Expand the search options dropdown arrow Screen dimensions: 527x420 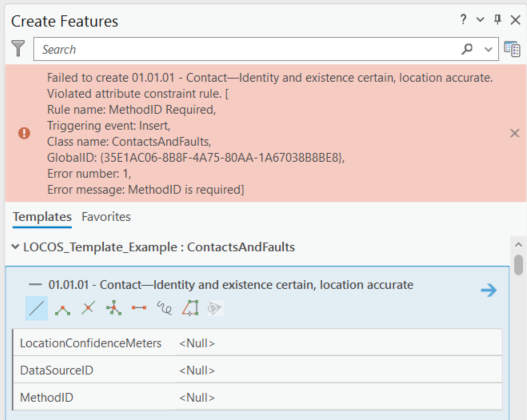pyautogui.click(x=488, y=49)
